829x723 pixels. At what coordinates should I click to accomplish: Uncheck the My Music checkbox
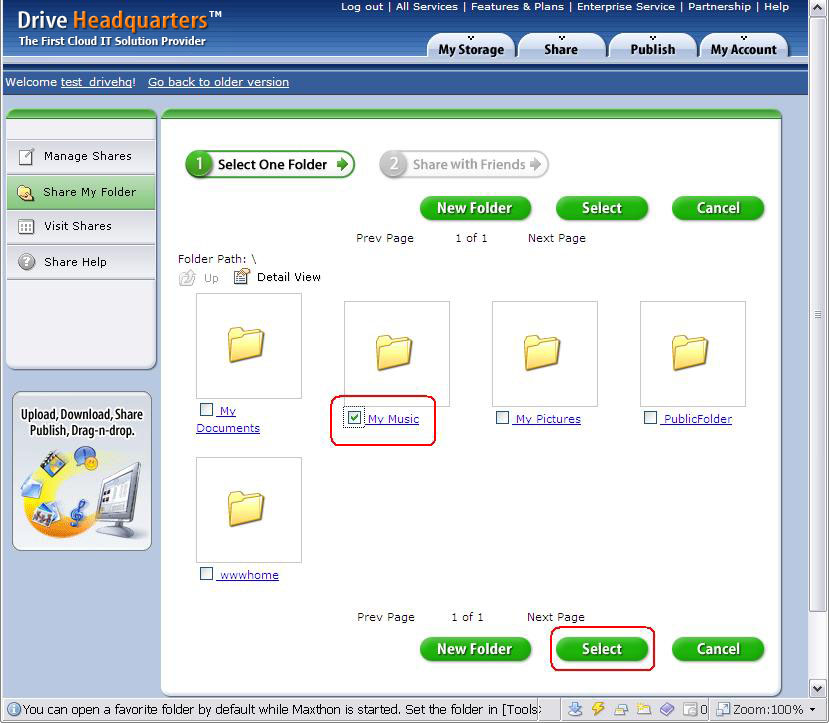click(x=355, y=418)
